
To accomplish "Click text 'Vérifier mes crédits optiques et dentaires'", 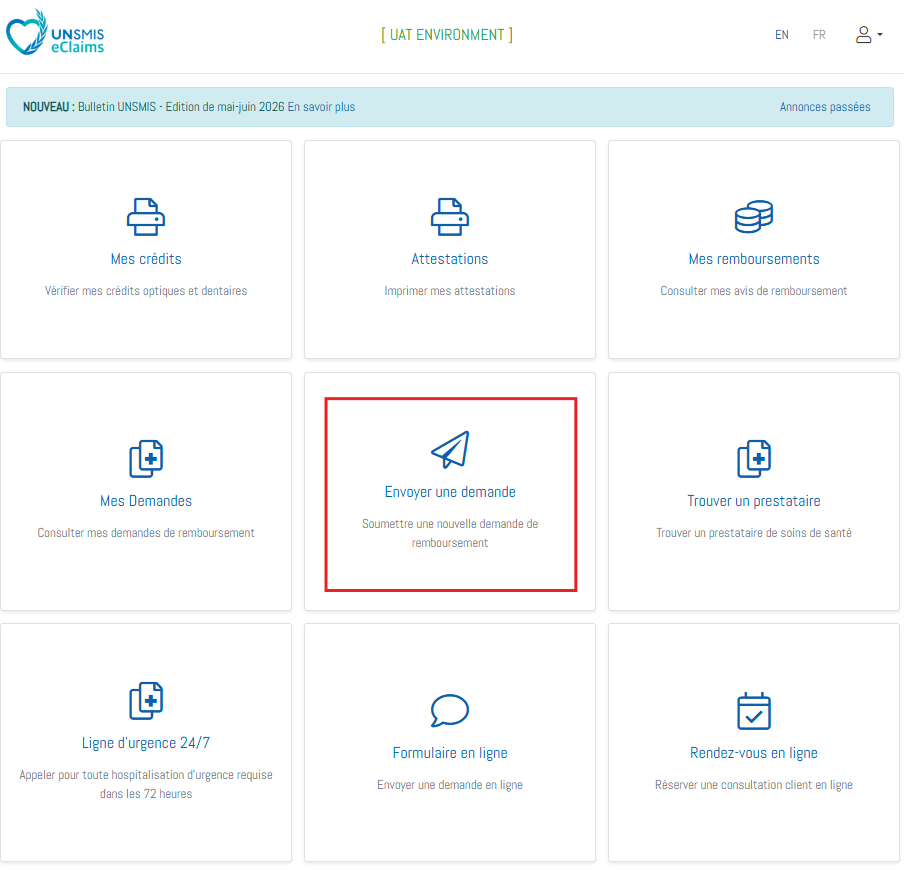I will pos(146,291).
